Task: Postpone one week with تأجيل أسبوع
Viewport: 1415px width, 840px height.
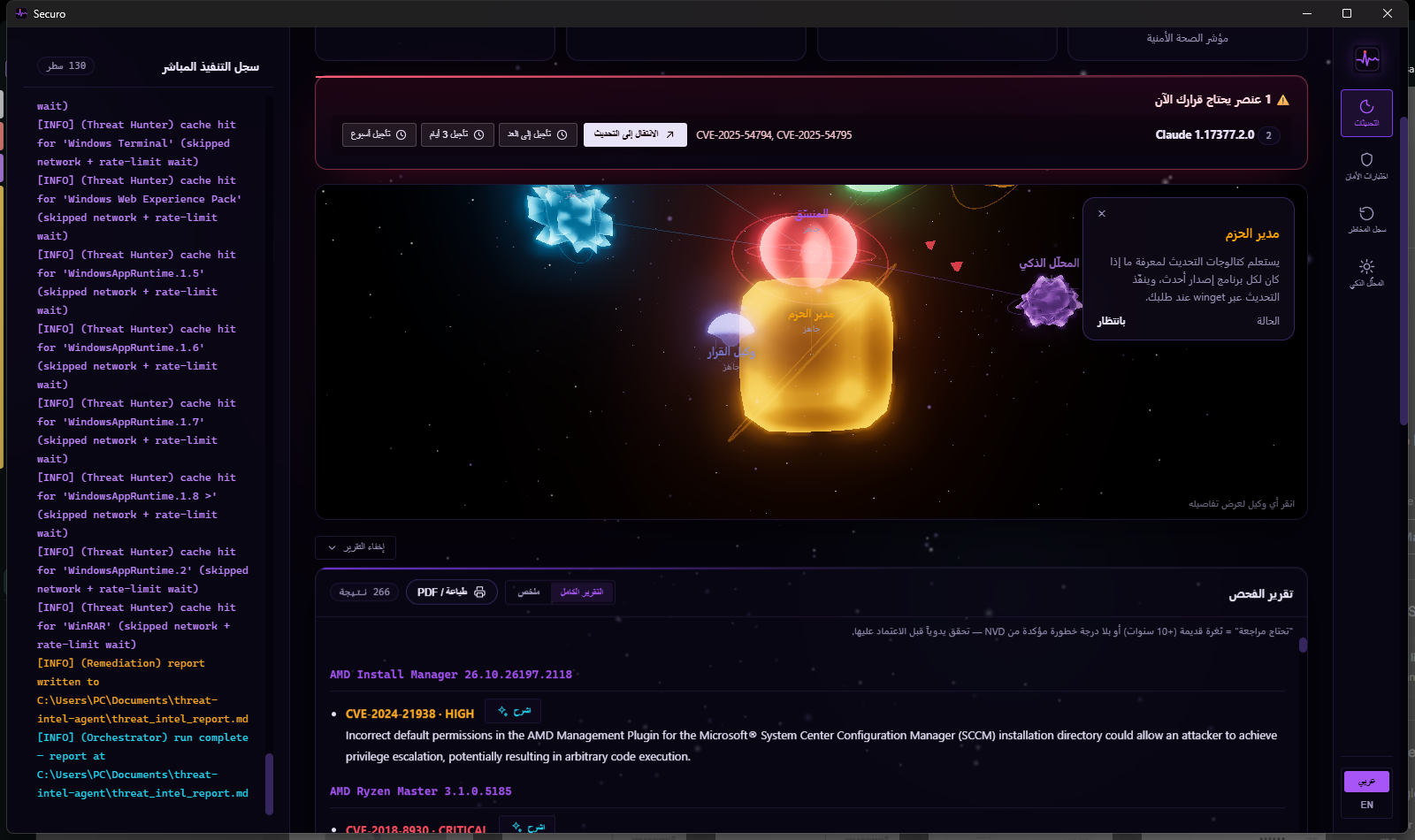Action: (x=379, y=134)
